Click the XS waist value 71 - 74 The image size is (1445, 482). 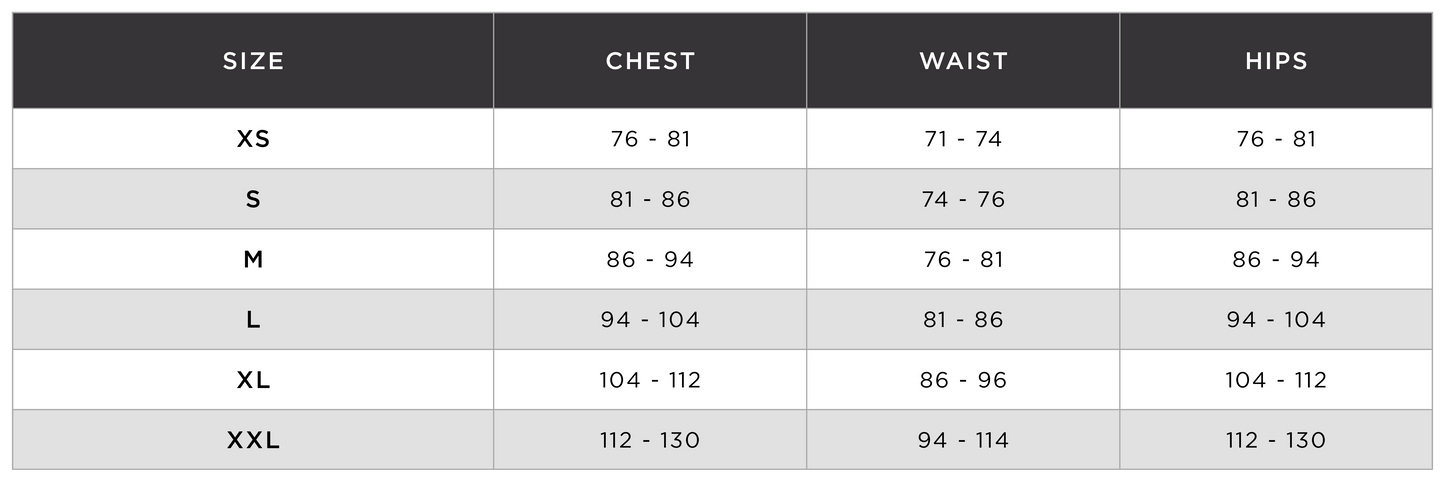pyautogui.click(x=963, y=139)
